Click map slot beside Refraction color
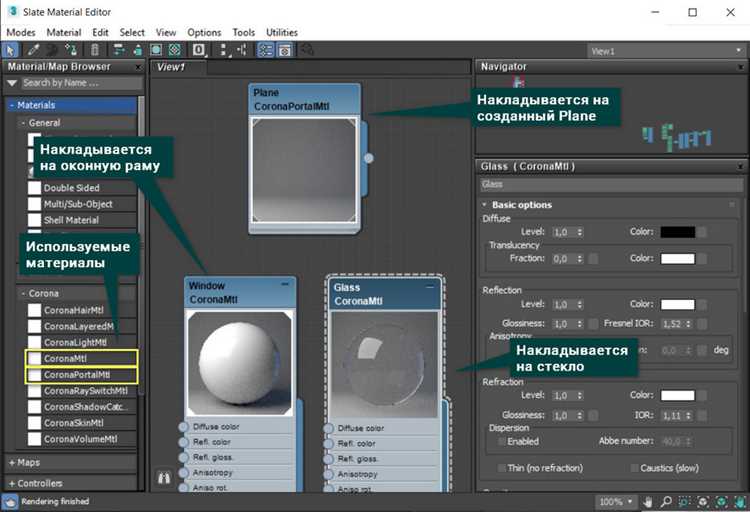Screen dimensions: 750x512 point(702,395)
